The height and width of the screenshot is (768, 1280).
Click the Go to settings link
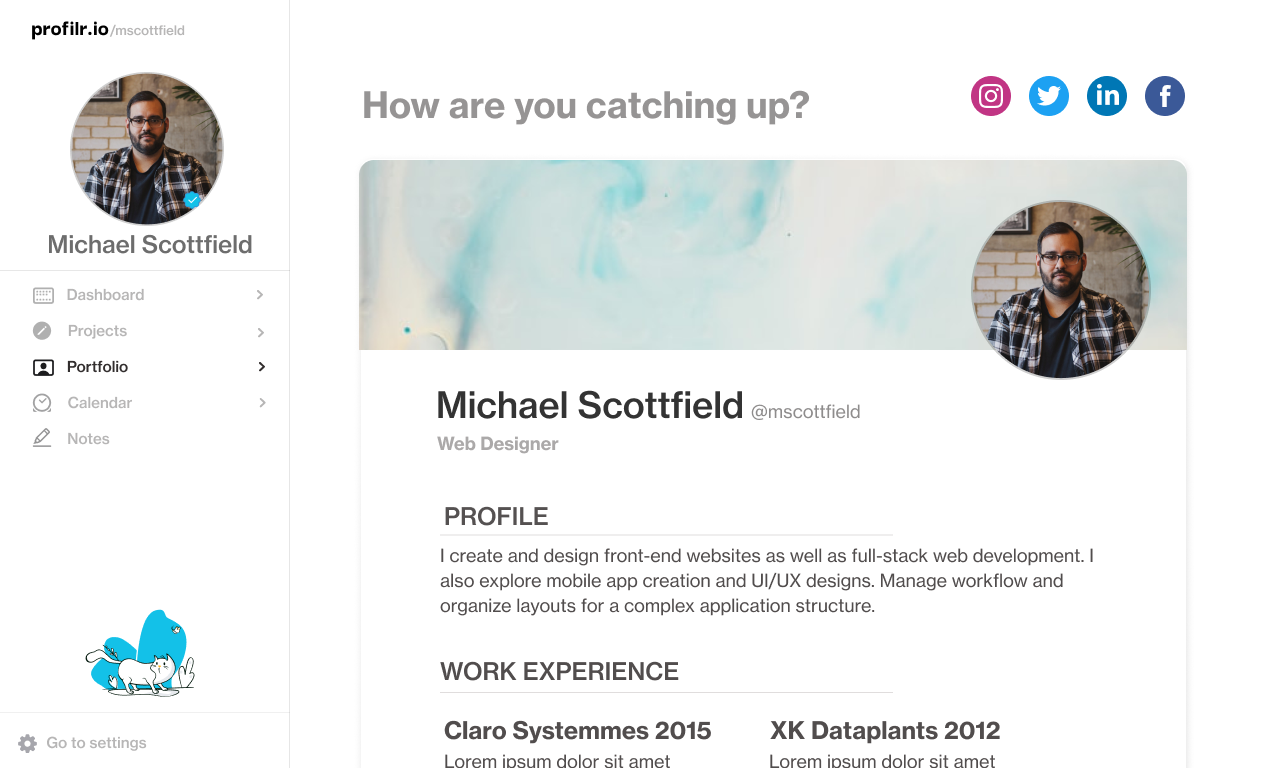(96, 743)
